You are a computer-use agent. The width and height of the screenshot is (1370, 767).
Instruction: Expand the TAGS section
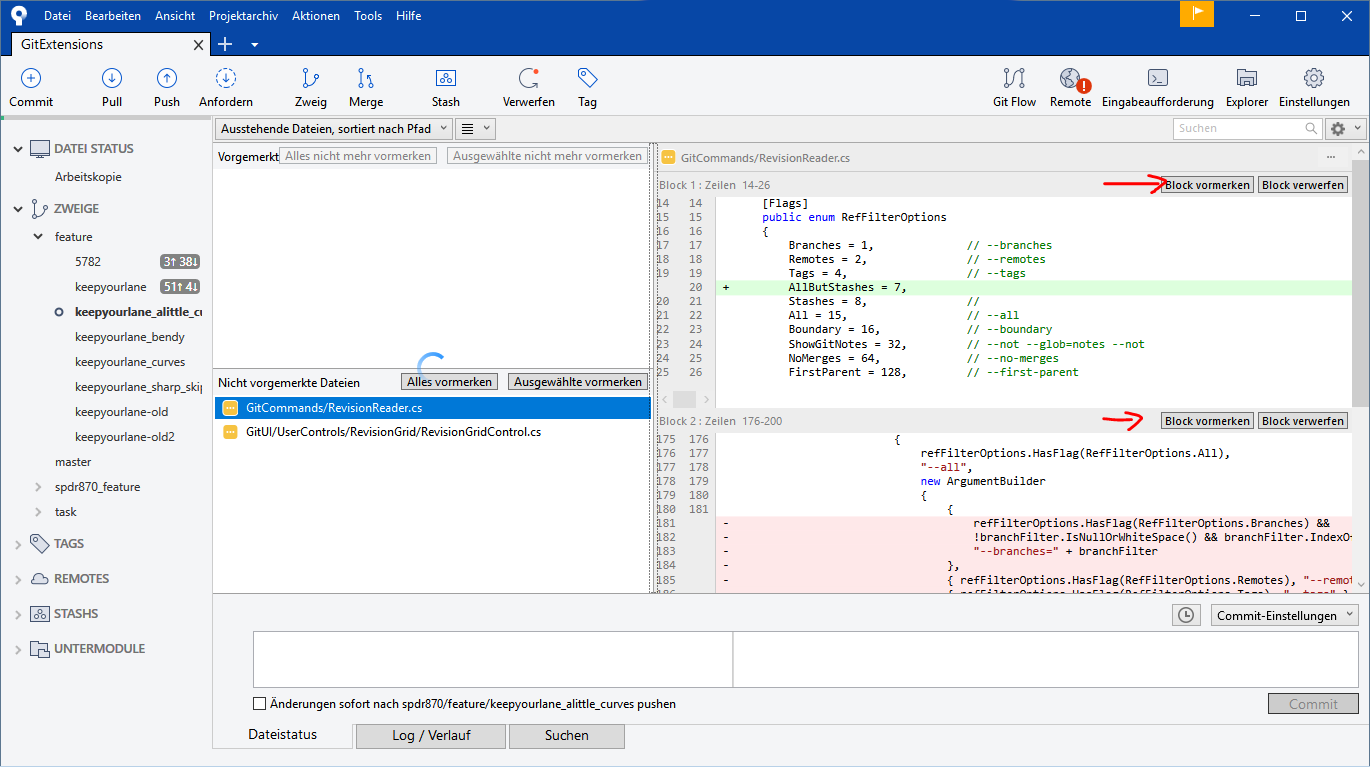point(17,544)
